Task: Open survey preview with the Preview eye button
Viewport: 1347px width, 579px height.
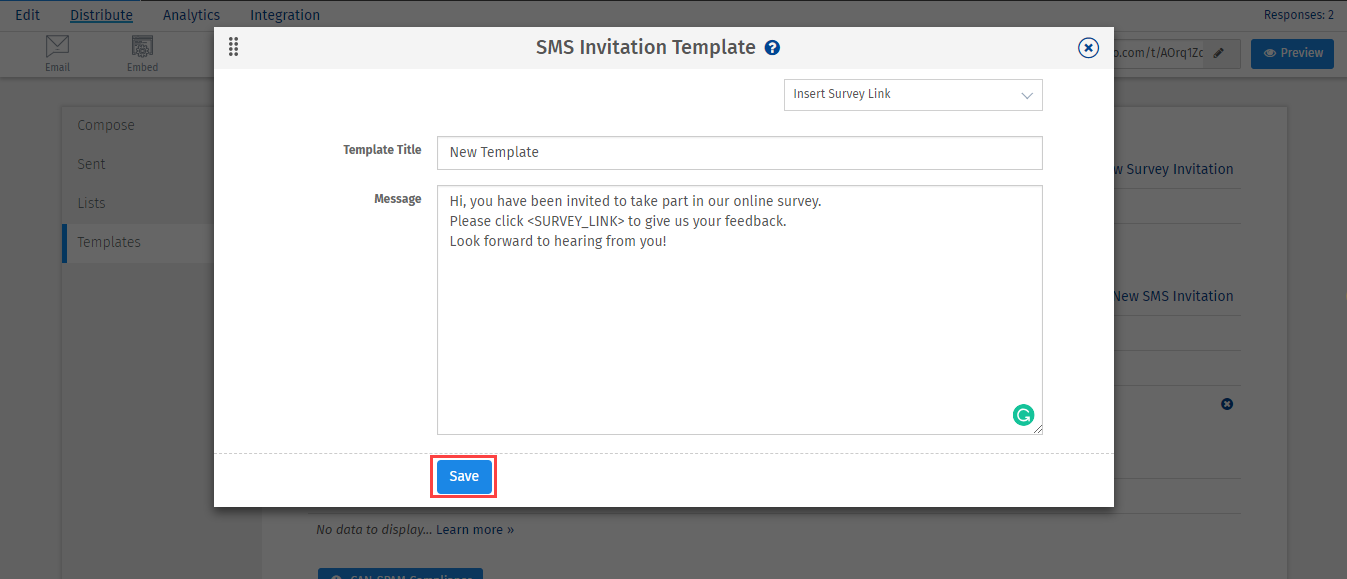Action: 1292,53
